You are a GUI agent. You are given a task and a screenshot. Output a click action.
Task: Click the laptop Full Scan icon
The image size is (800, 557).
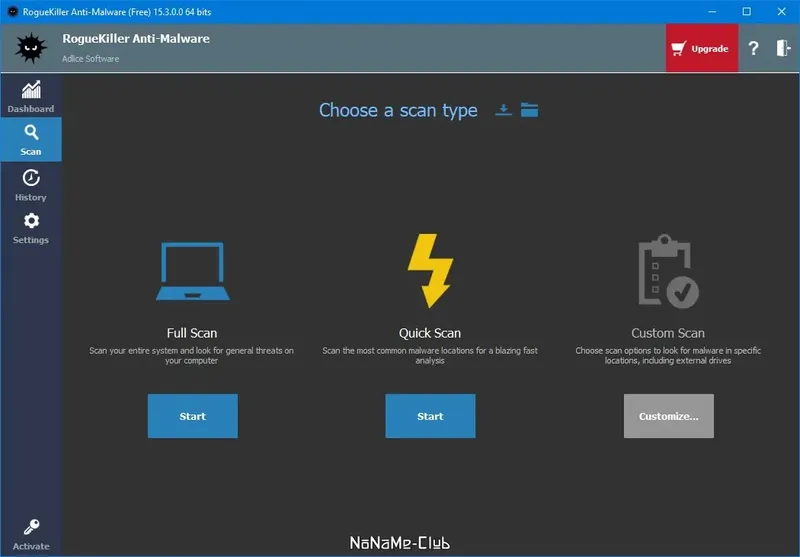coord(192,271)
